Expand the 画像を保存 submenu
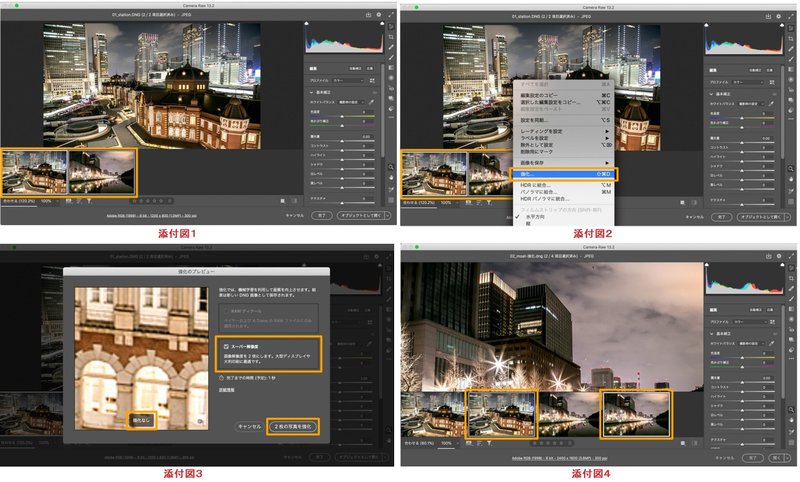 pos(563,163)
